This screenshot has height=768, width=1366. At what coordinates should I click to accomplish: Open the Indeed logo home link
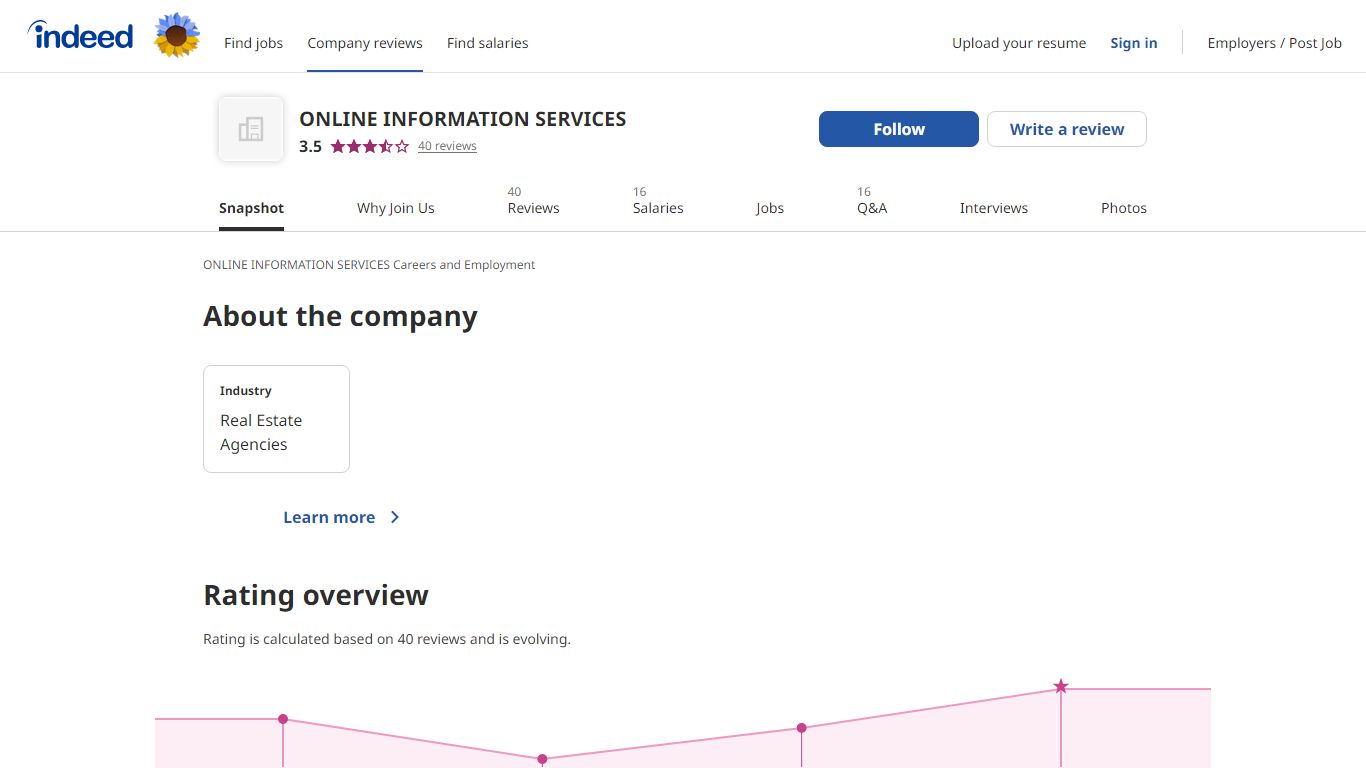click(x=80, y=36)
